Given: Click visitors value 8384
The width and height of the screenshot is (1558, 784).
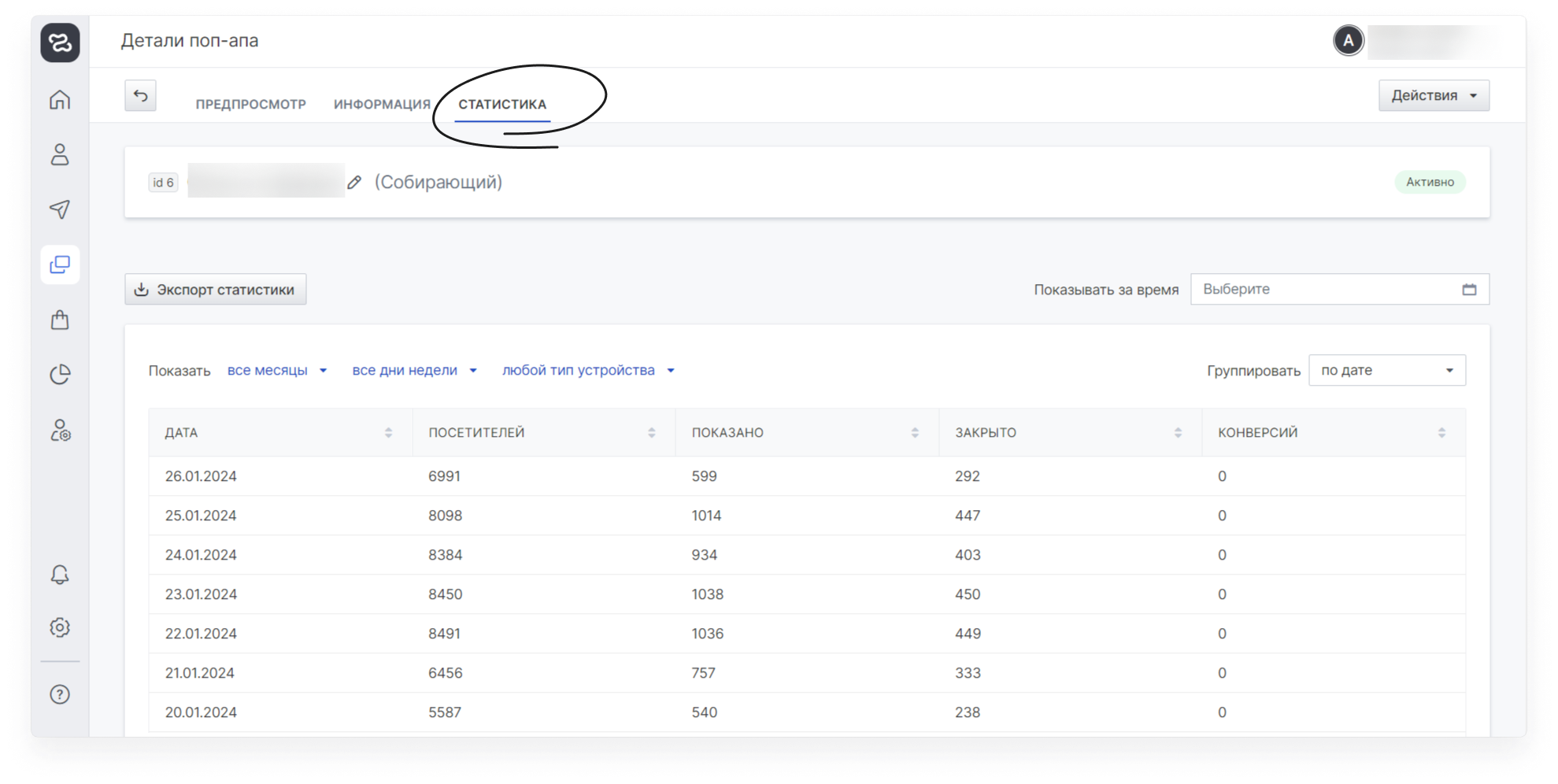Looking at the screenshot, I should [x=445, y=555].
